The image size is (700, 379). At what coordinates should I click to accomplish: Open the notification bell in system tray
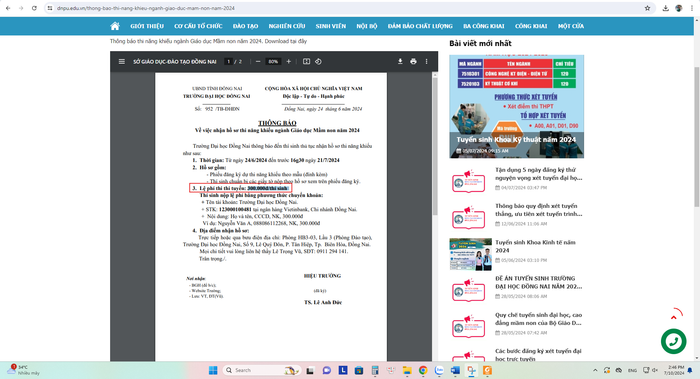[x=690, y=370]
